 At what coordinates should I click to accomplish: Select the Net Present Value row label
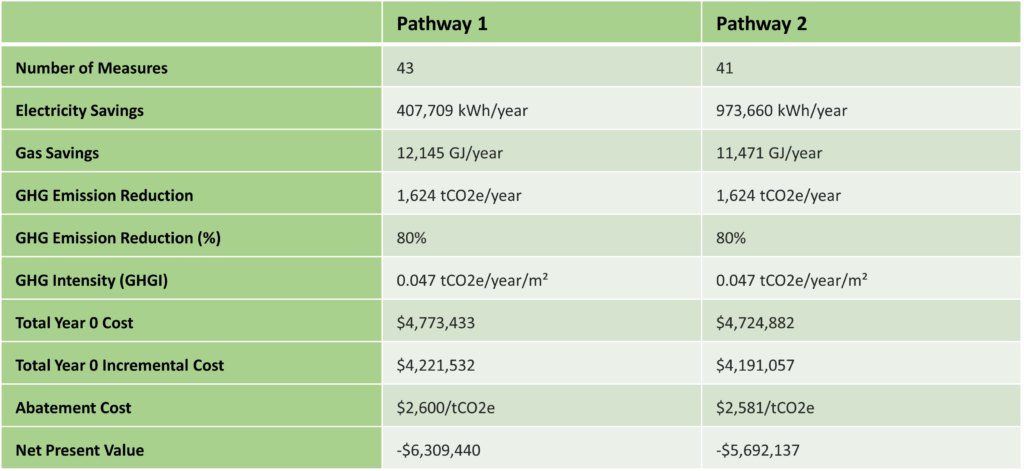(x=80, y=450)
